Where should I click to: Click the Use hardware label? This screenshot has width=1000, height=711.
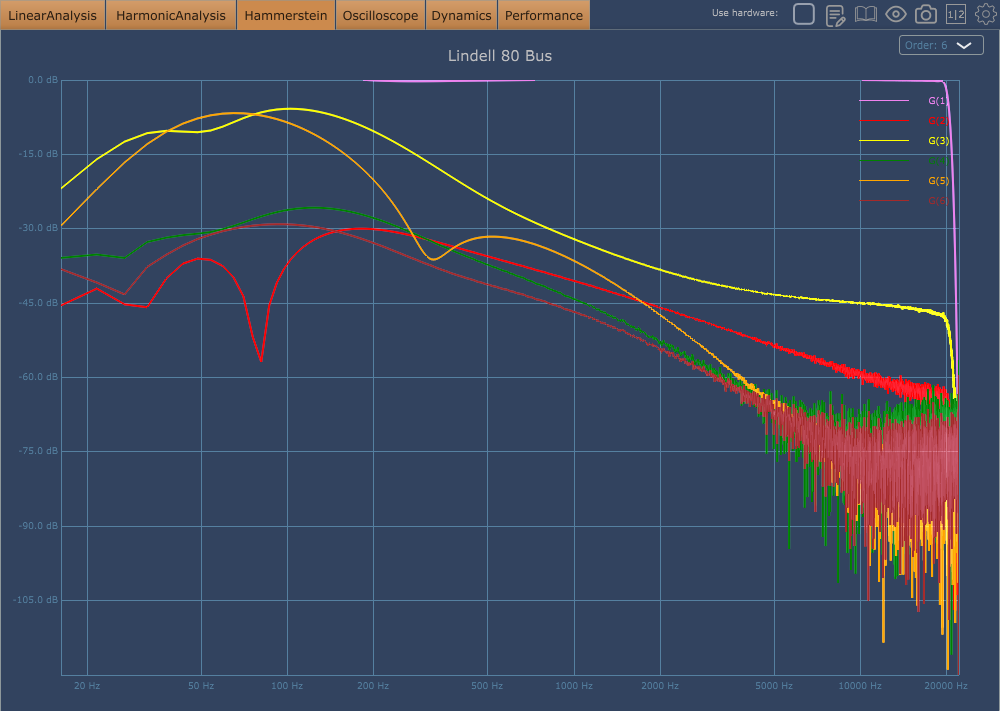(x=745, y=13)
